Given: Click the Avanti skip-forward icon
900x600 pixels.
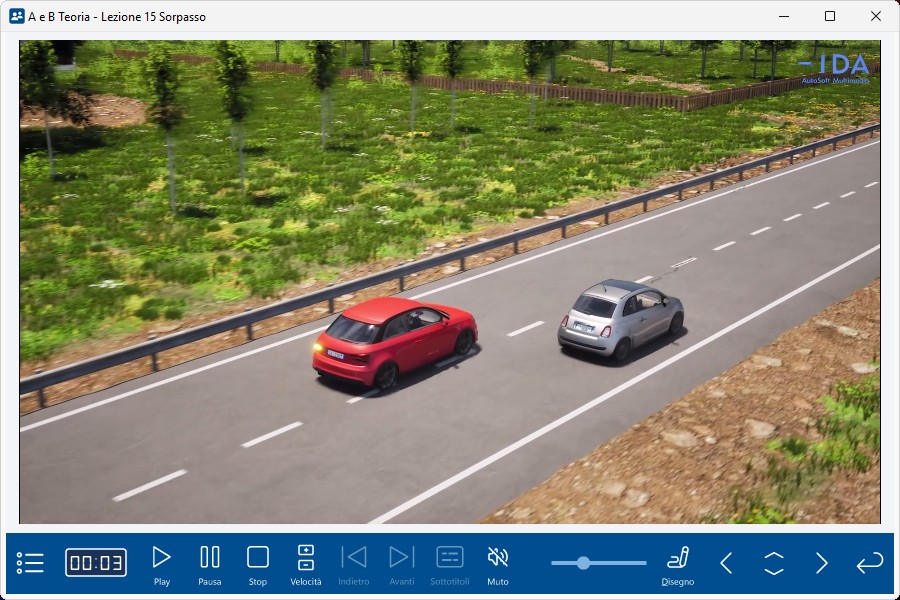Looking at the screenshot, I should coord(401,558).
